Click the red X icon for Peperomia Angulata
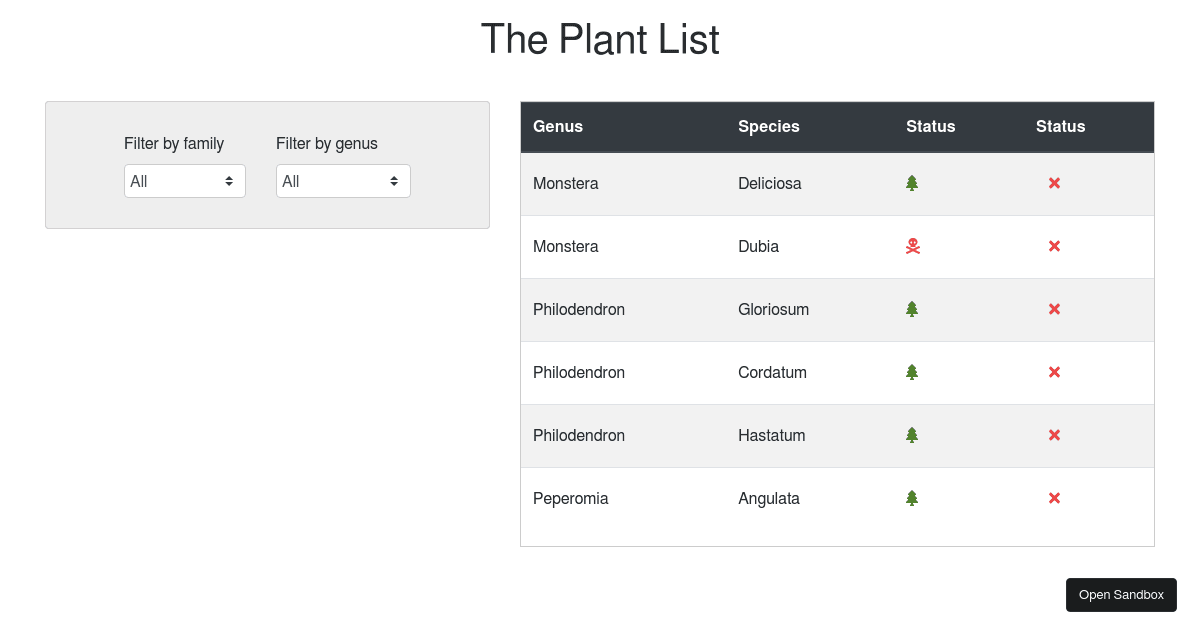1200x630 pixels. (1054, 498)
